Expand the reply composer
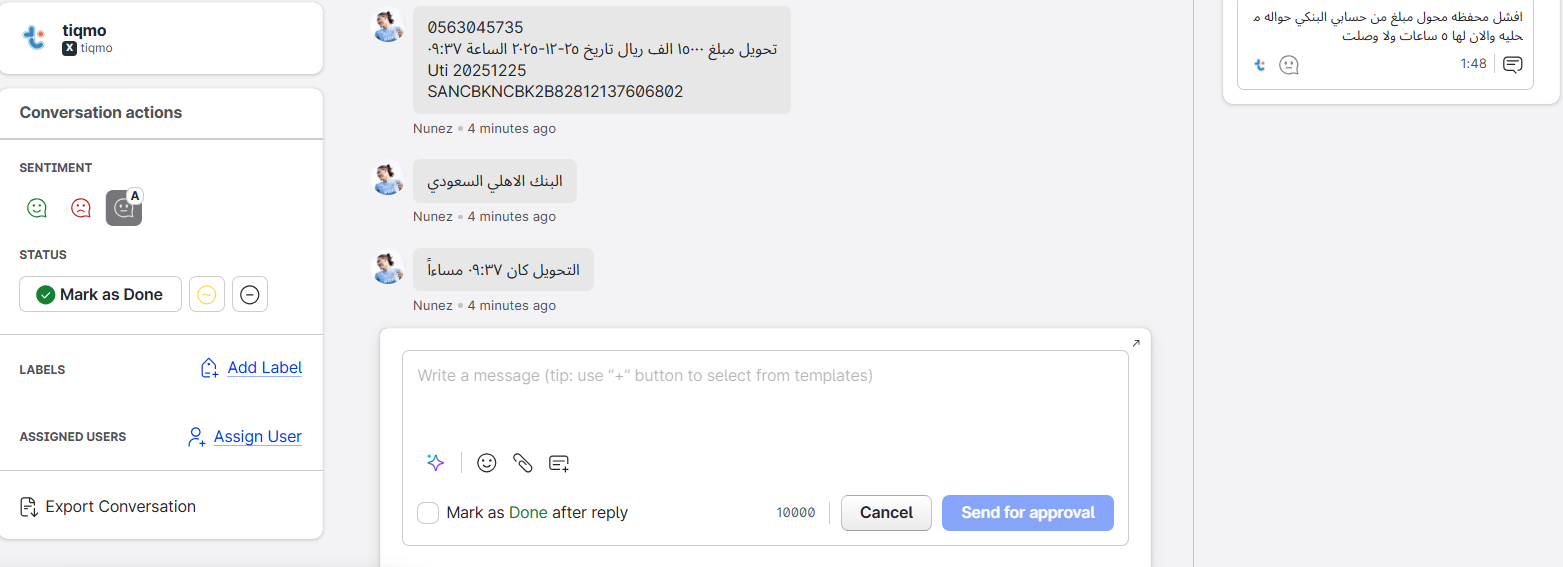The width and height of the screenshot is (1563, 567). (x=1136, y=343)
